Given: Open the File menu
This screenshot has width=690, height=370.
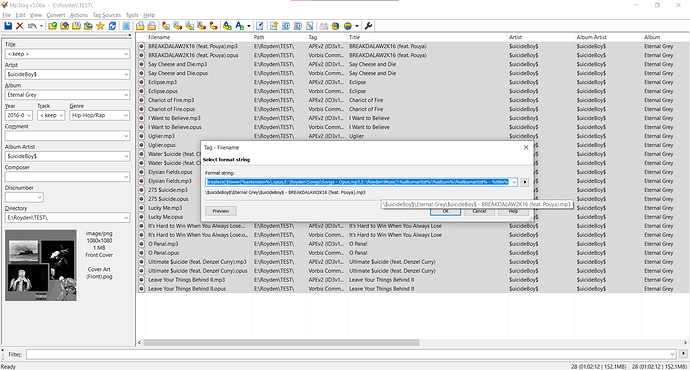Looking at the screenshot, I should pos(7,15).
